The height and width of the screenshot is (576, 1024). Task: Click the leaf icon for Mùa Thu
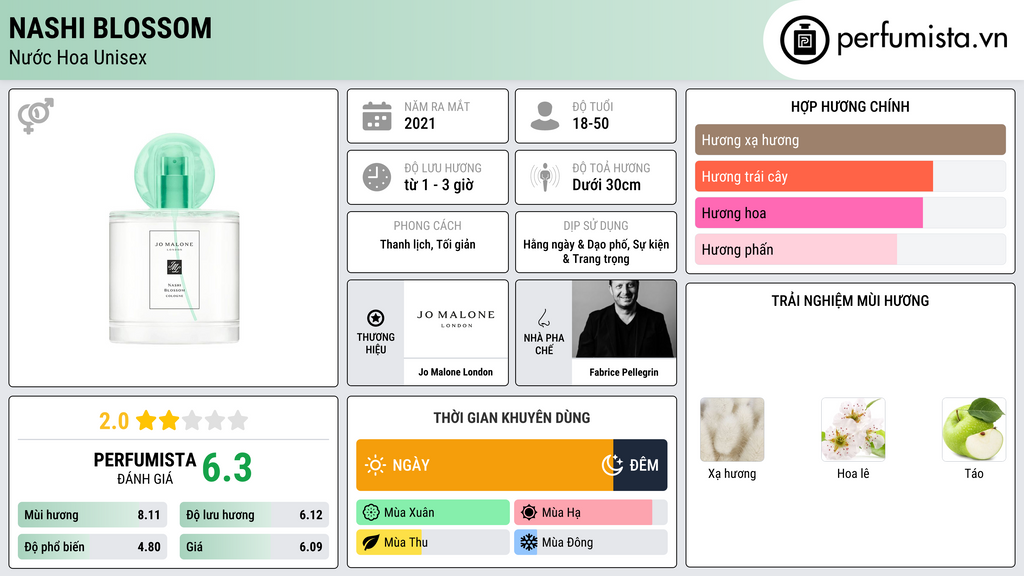pos(371,542)
